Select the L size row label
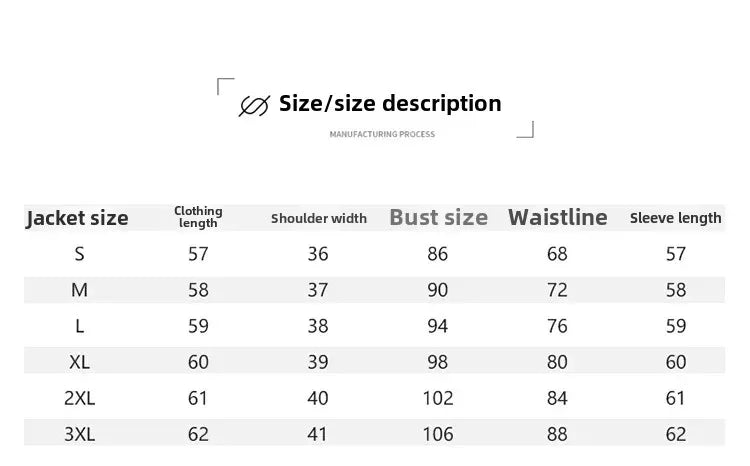Screen dimensions: 750x466 [79, 326]
